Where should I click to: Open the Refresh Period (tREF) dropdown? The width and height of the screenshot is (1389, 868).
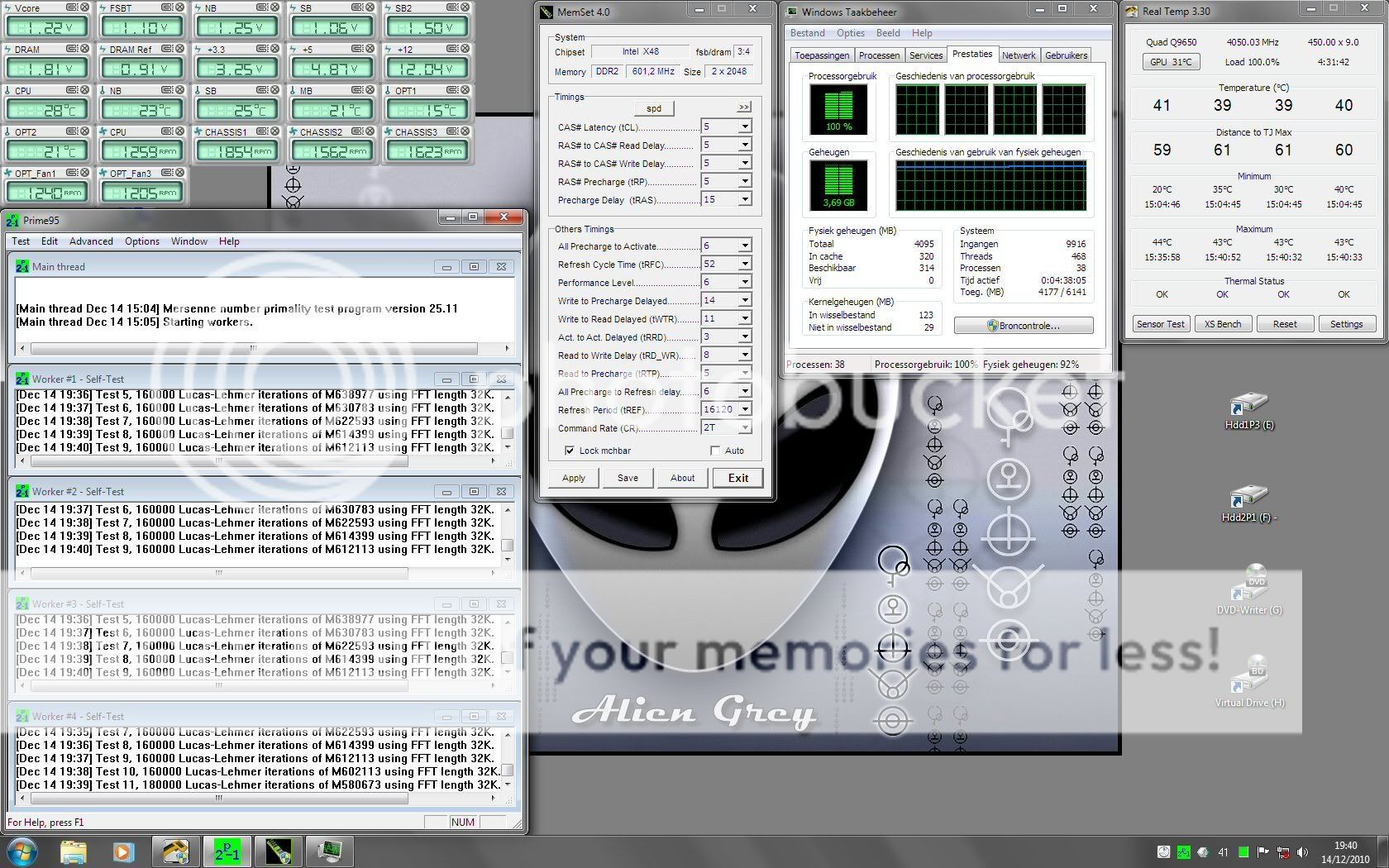(x=745, y=409)
